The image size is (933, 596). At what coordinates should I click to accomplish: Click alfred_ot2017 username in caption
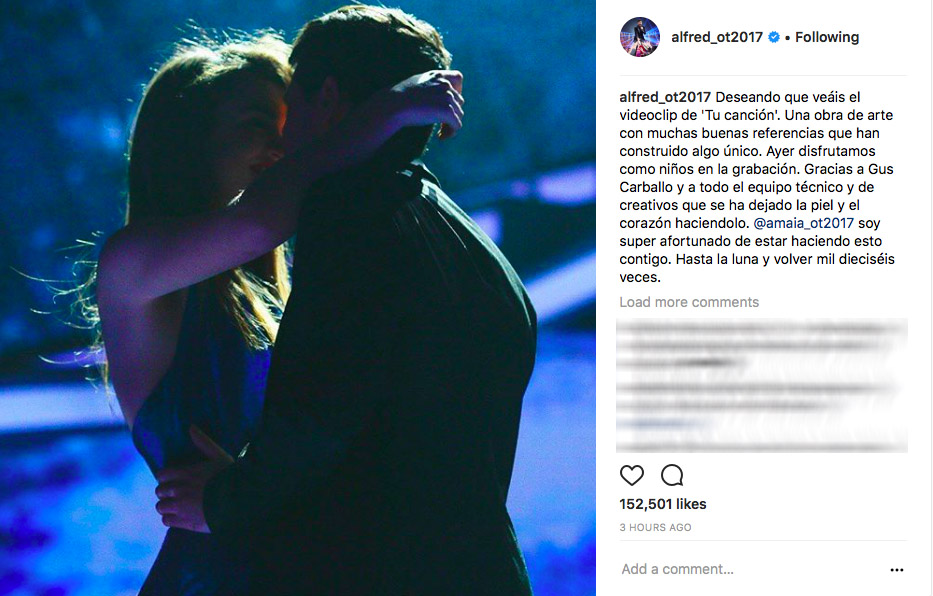point(665,97)
